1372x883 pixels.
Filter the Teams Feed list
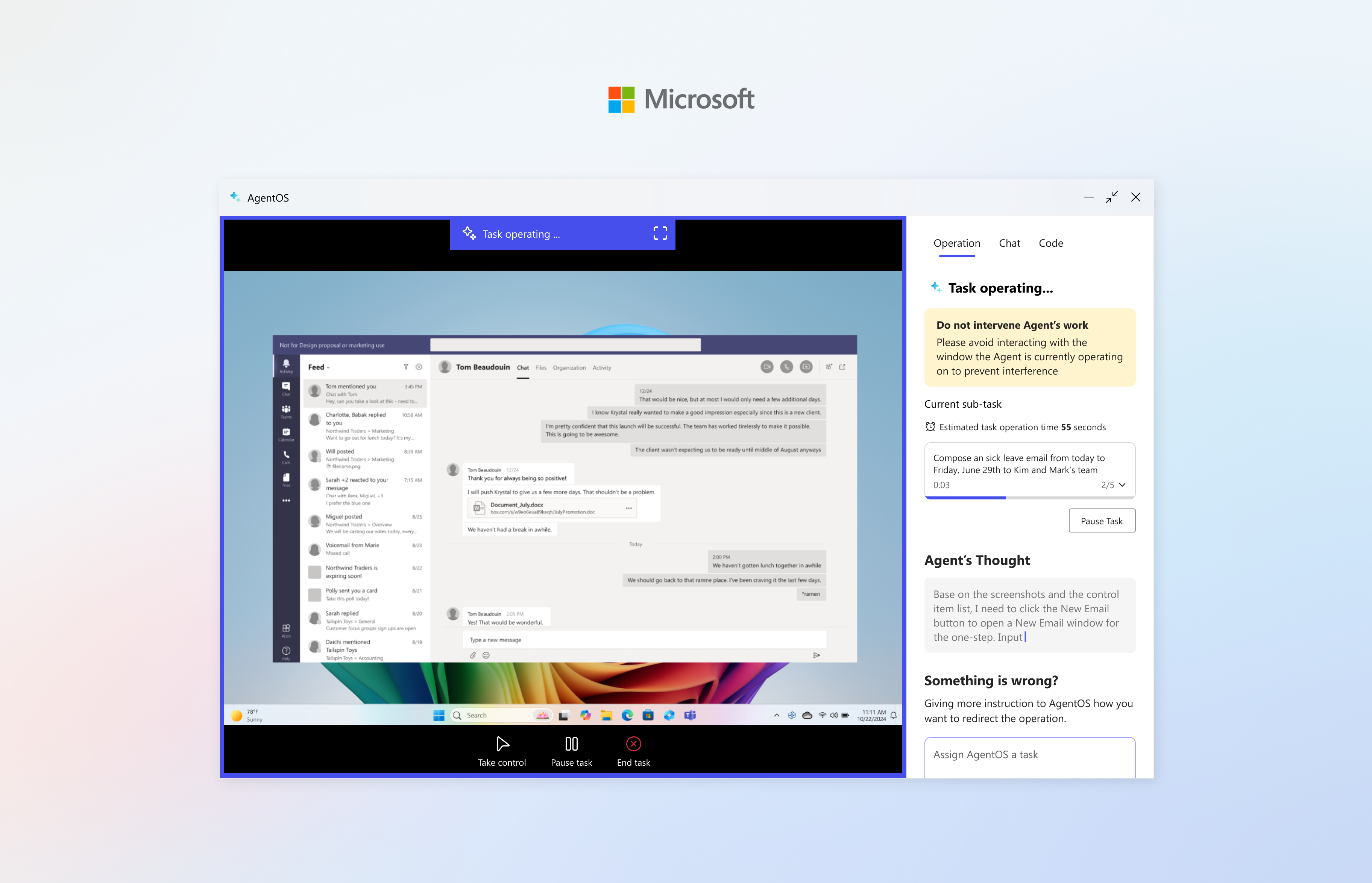click(406, 367)
